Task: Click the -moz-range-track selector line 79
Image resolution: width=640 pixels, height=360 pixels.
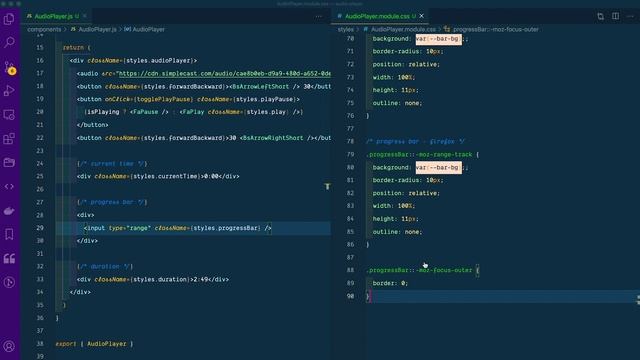Action: (422, 155)
